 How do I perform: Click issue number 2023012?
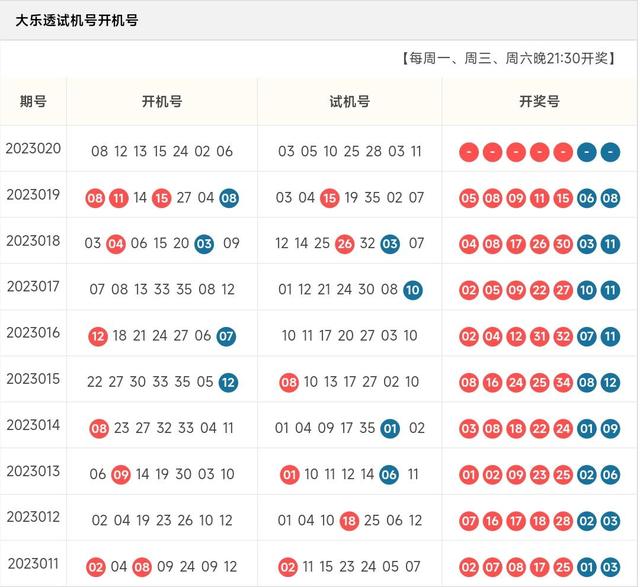coord(33,517)
